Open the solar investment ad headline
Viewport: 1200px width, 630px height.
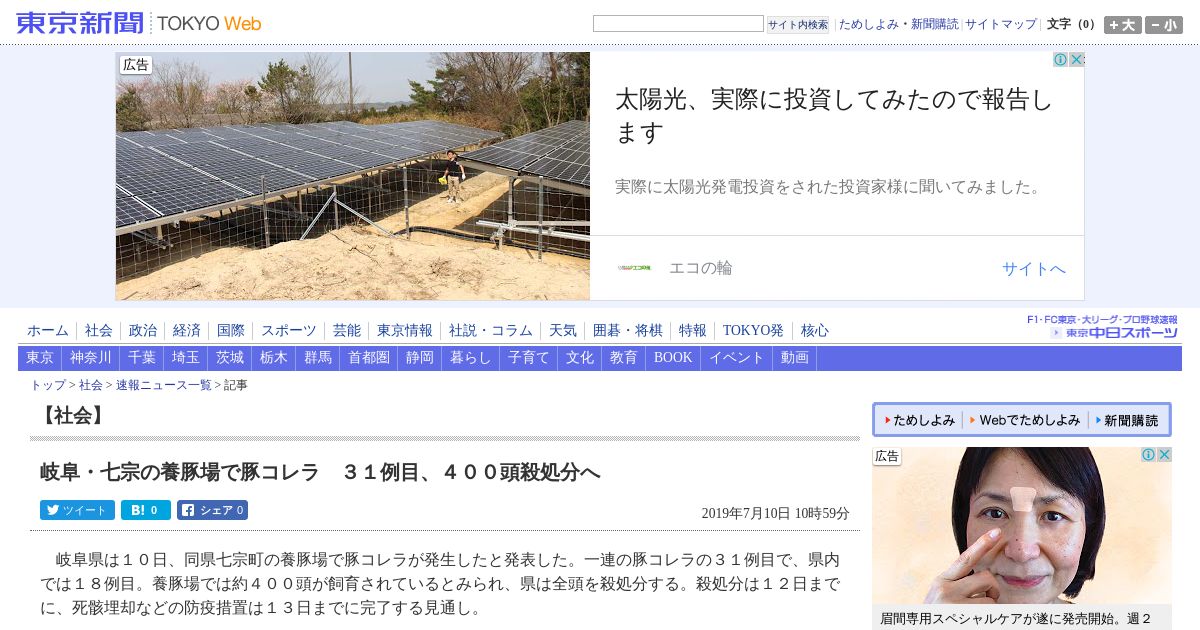point(834,115)
